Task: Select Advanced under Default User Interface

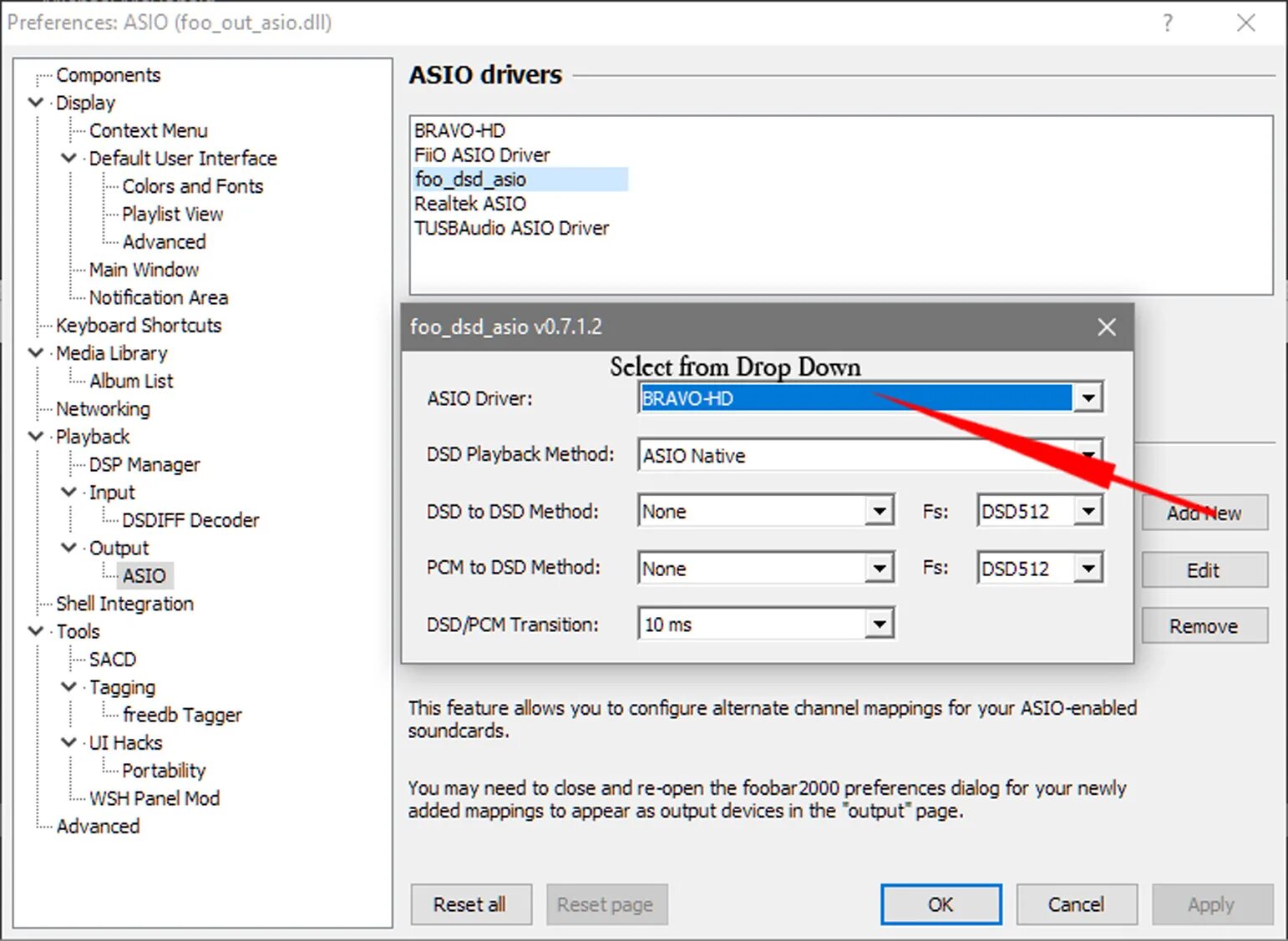Action: [164, 241]
